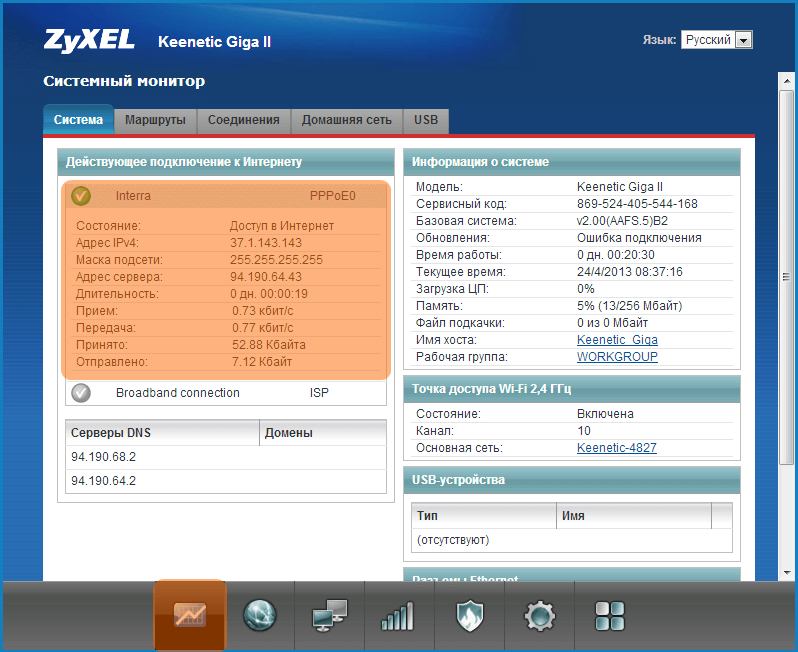Viewport: 798px width, 652px height.
Task: Click the WORKGROUP link
Action: pos(617,357)
